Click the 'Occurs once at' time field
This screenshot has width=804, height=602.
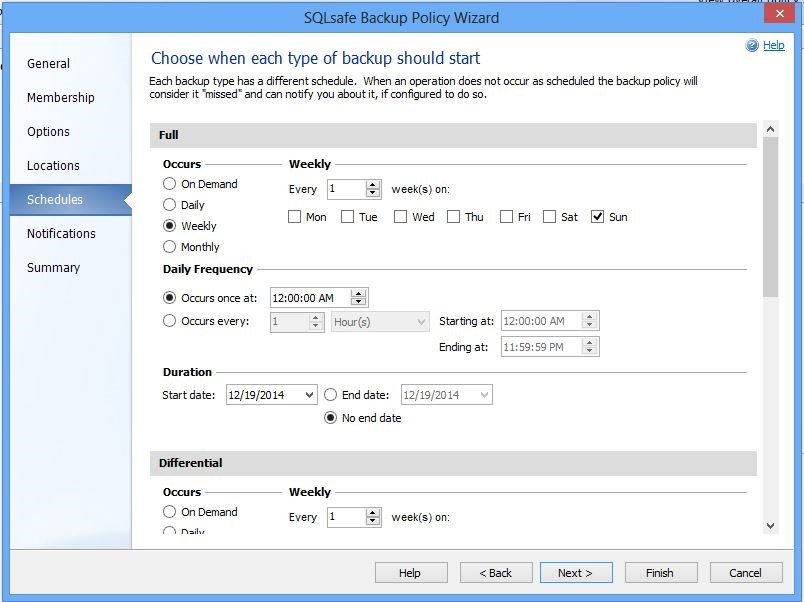(311, 298)
